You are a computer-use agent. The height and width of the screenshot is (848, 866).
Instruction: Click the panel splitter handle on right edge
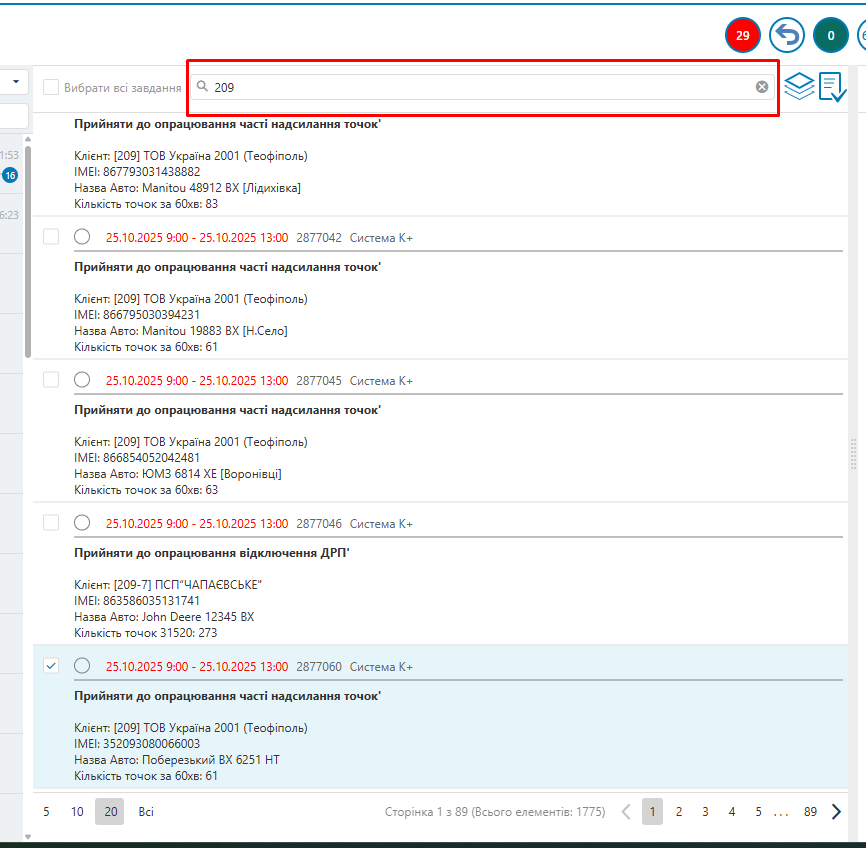coord(853,454)
